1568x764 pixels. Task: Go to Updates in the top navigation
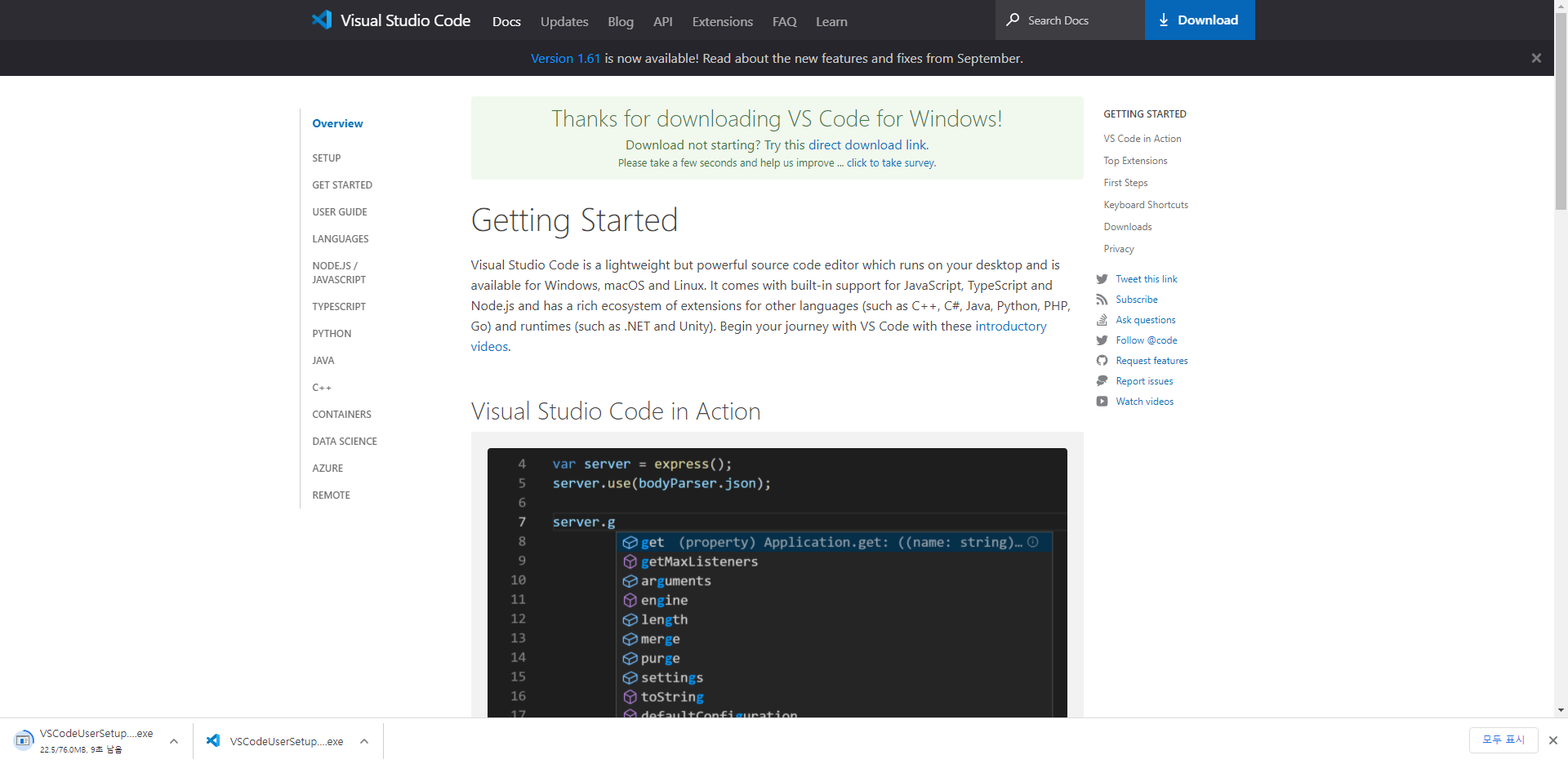click(564, 21)
